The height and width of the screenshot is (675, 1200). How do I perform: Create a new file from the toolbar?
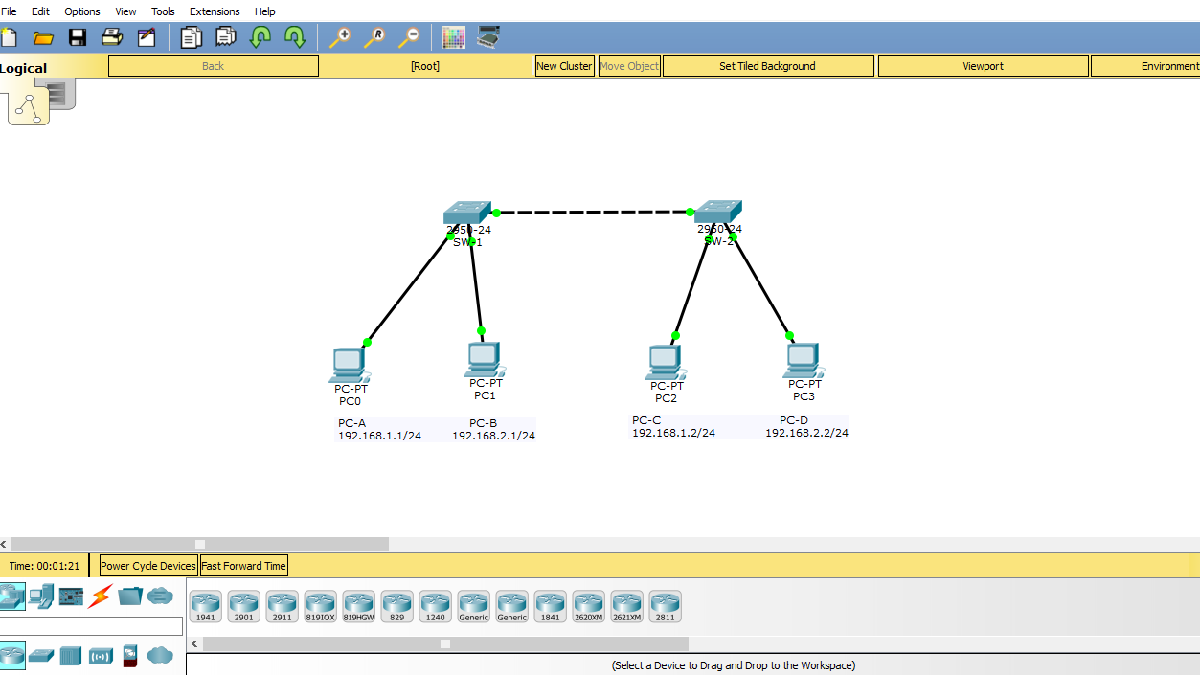tap(8, 38)
